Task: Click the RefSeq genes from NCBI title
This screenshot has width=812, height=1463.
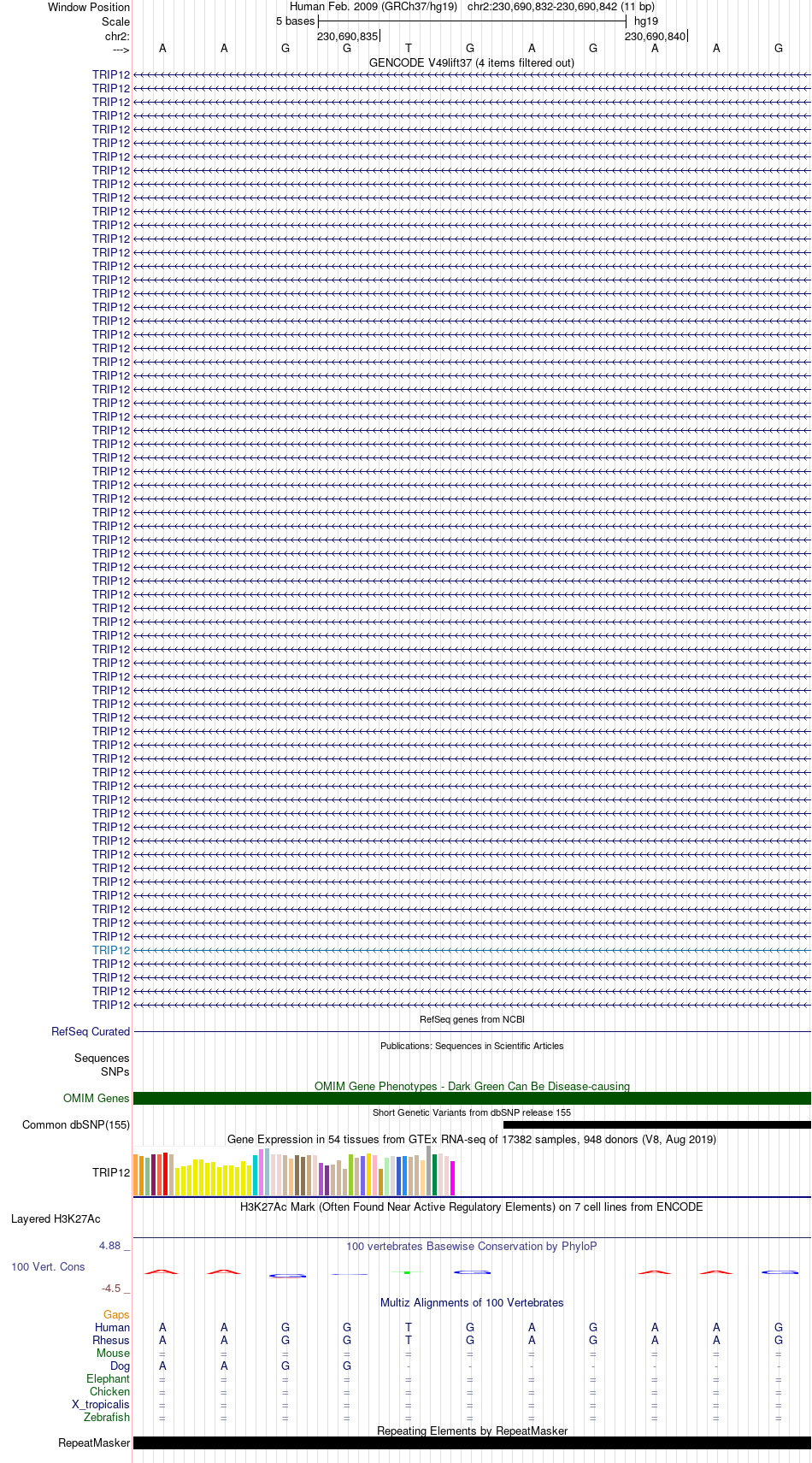Action: pos(472,1019)
